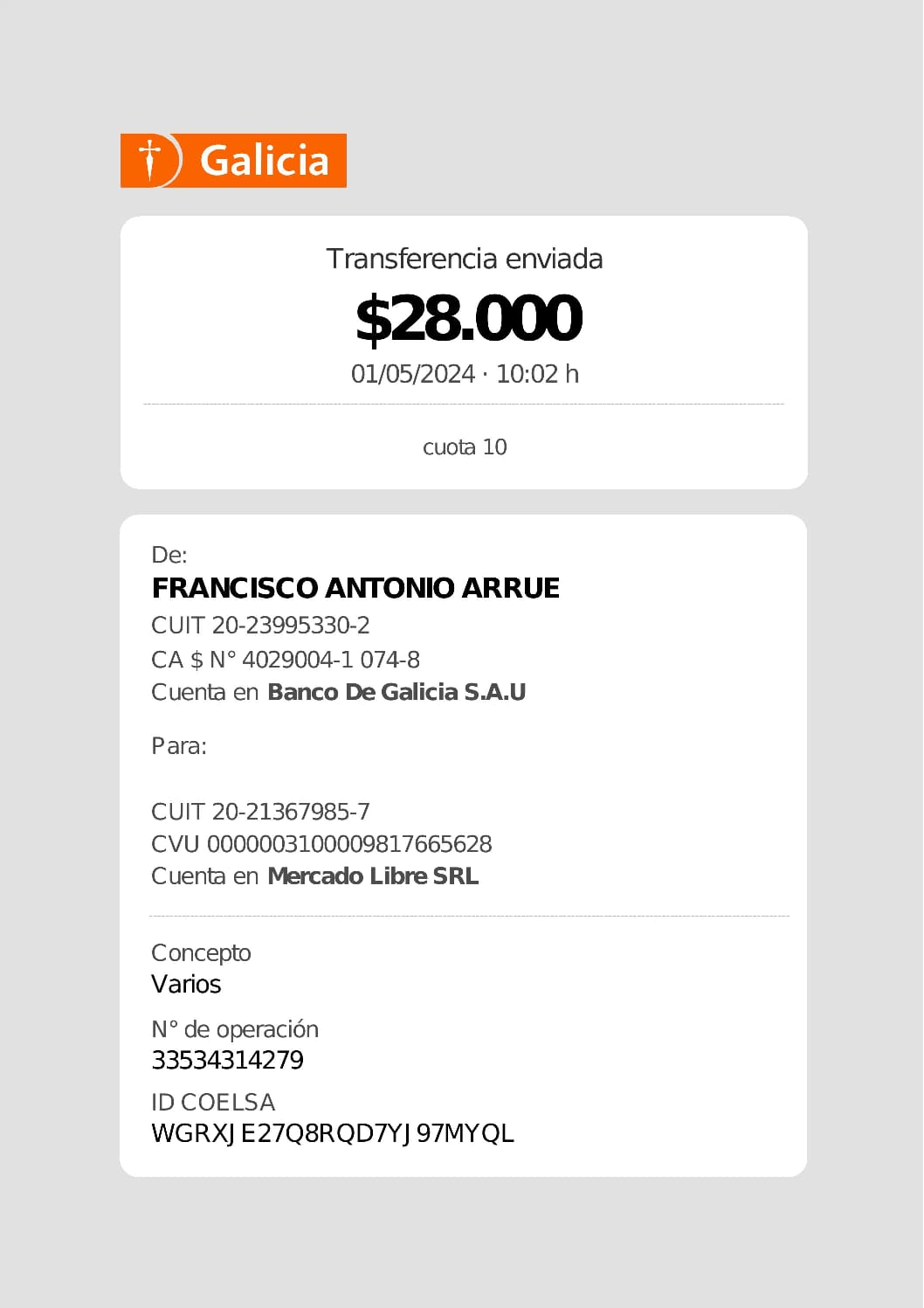The image size is (924, 1308).
Task: Click recipient CUIT 20-21367985-7
Action: click(x=260, y=812)
